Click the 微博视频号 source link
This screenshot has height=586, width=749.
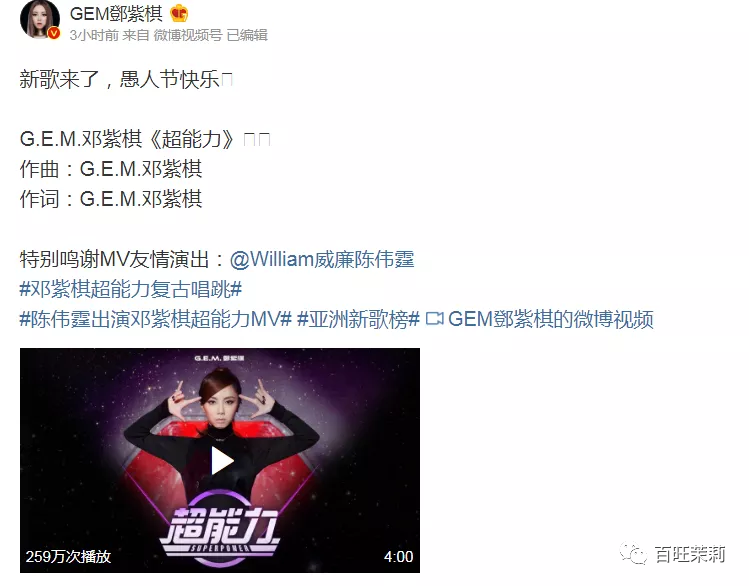188,35
